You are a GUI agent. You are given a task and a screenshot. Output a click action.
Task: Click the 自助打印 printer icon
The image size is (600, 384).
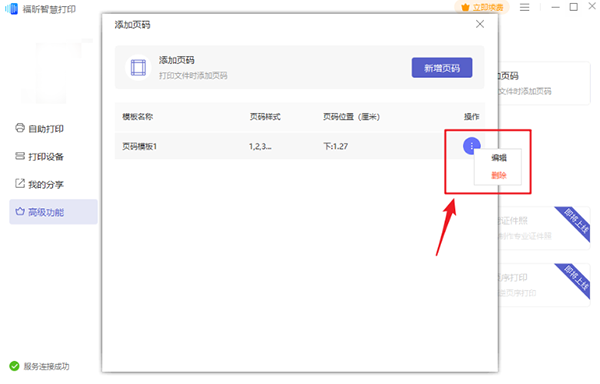point(20,128)
